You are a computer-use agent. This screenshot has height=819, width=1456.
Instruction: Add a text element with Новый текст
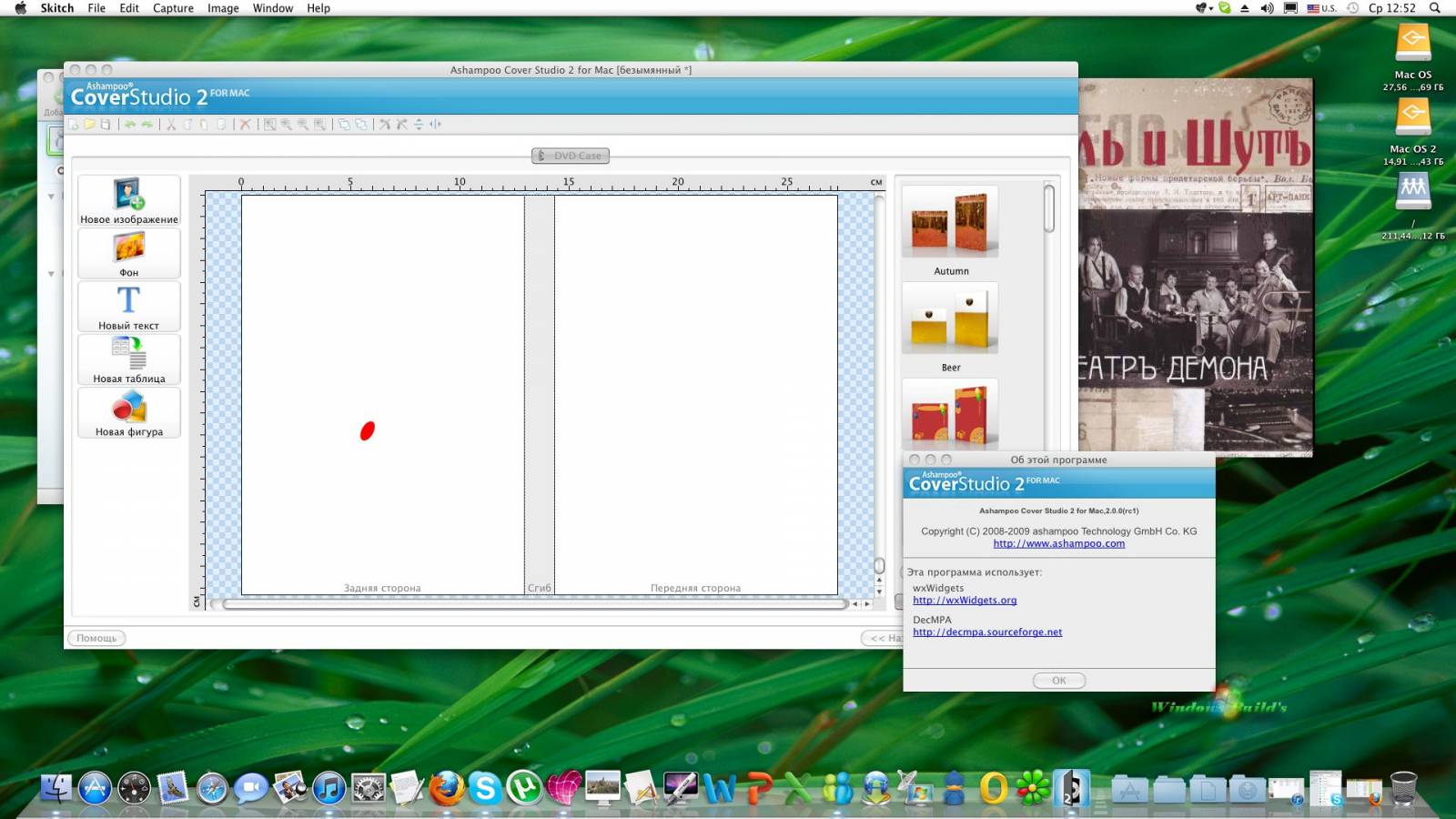pos(129,307)
